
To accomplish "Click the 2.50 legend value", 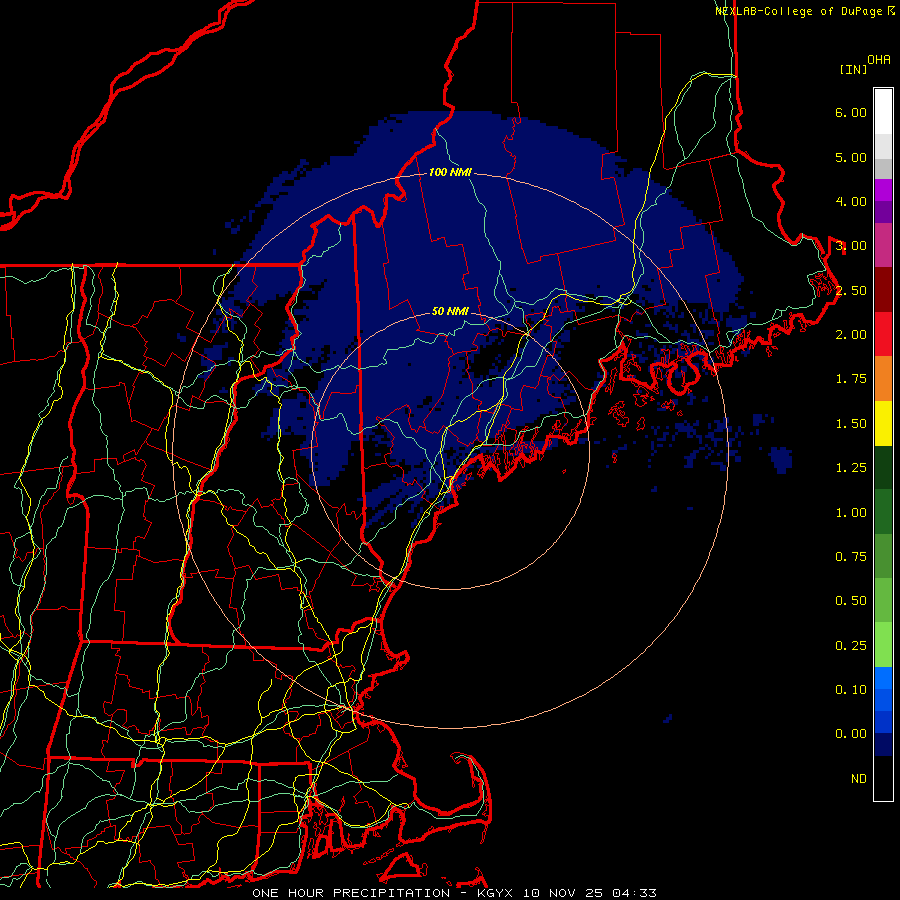I will [851, 290].
